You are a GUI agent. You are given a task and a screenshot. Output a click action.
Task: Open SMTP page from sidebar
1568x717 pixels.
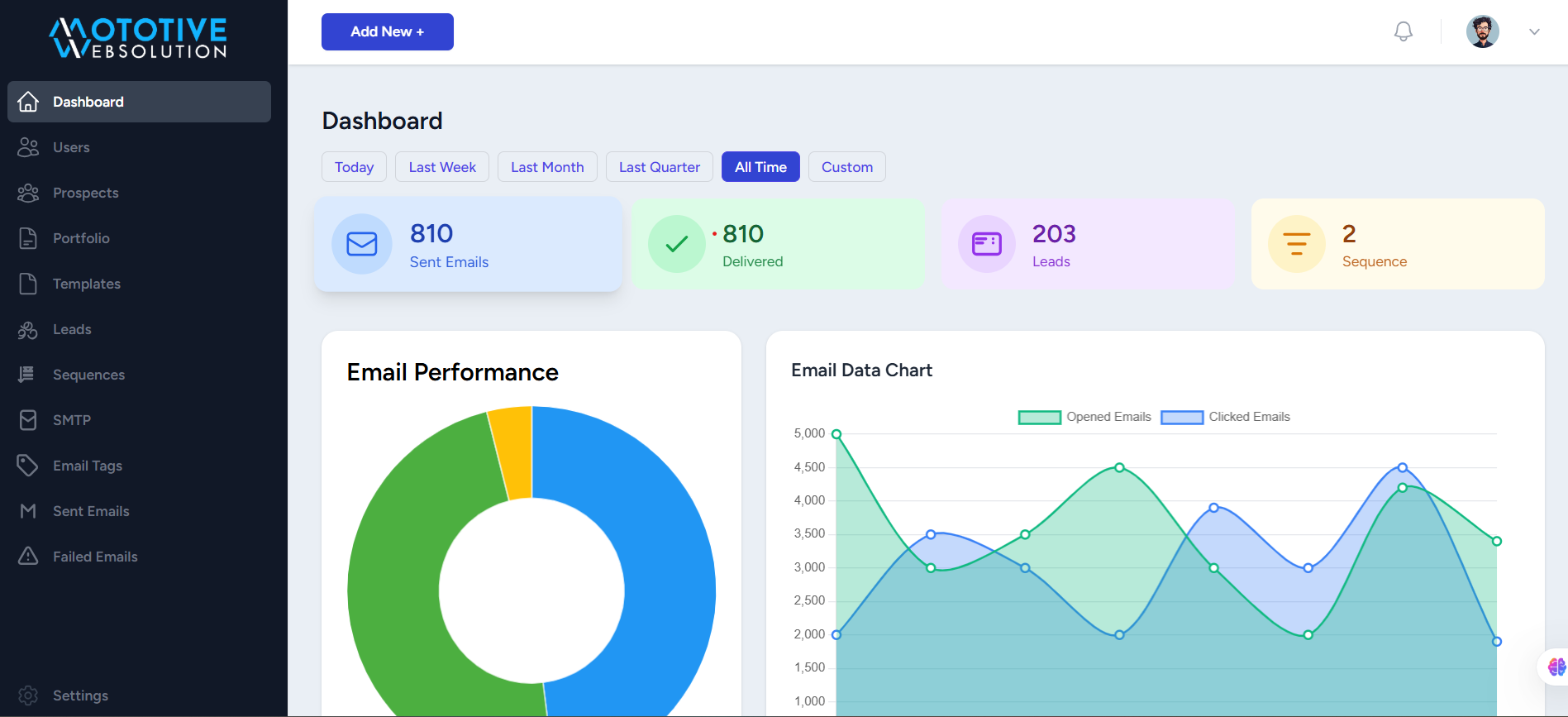(x=71, y=420)
